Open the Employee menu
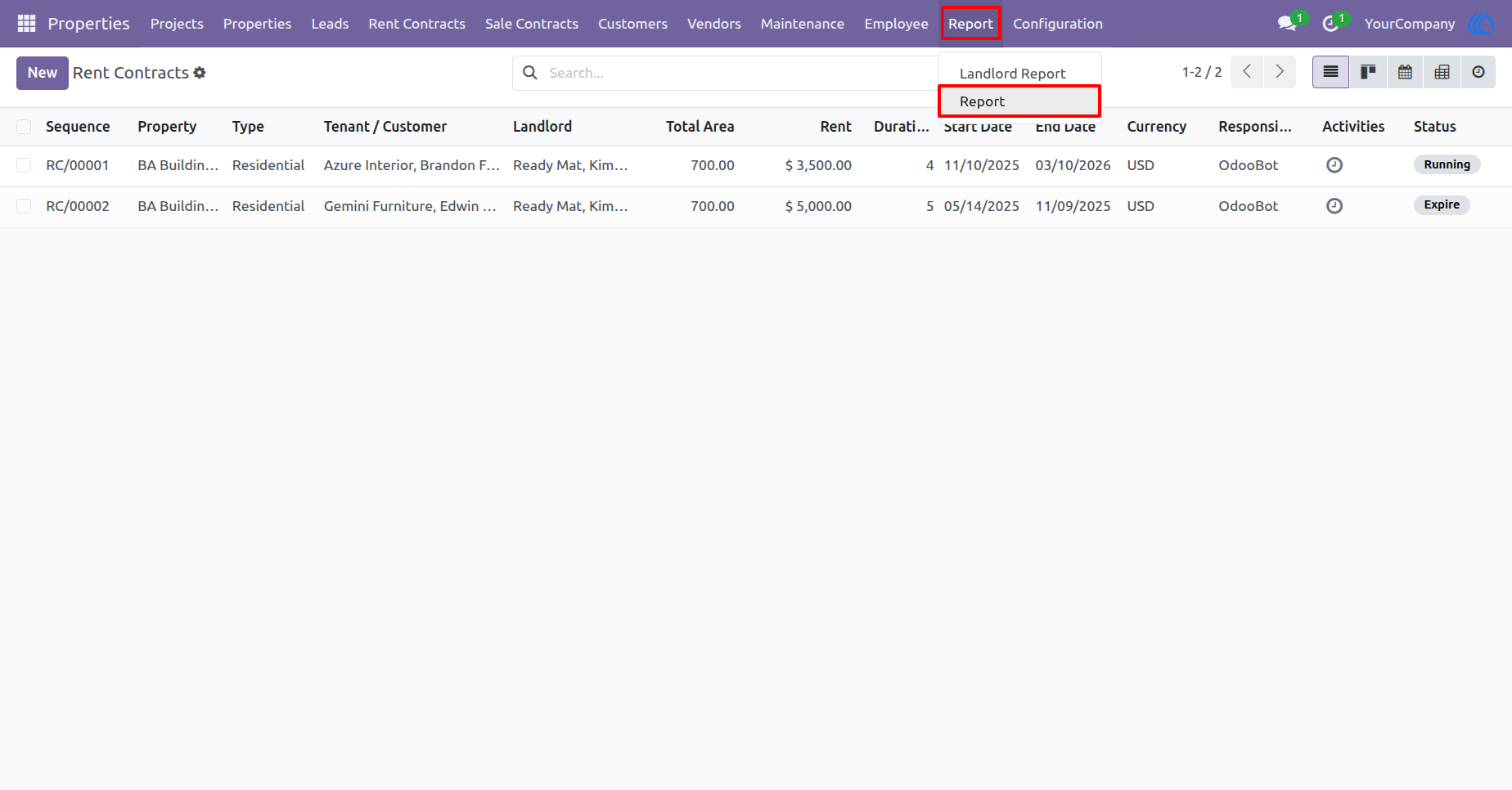This screenshot has width=1512, height=790. [x=896, y=24]
